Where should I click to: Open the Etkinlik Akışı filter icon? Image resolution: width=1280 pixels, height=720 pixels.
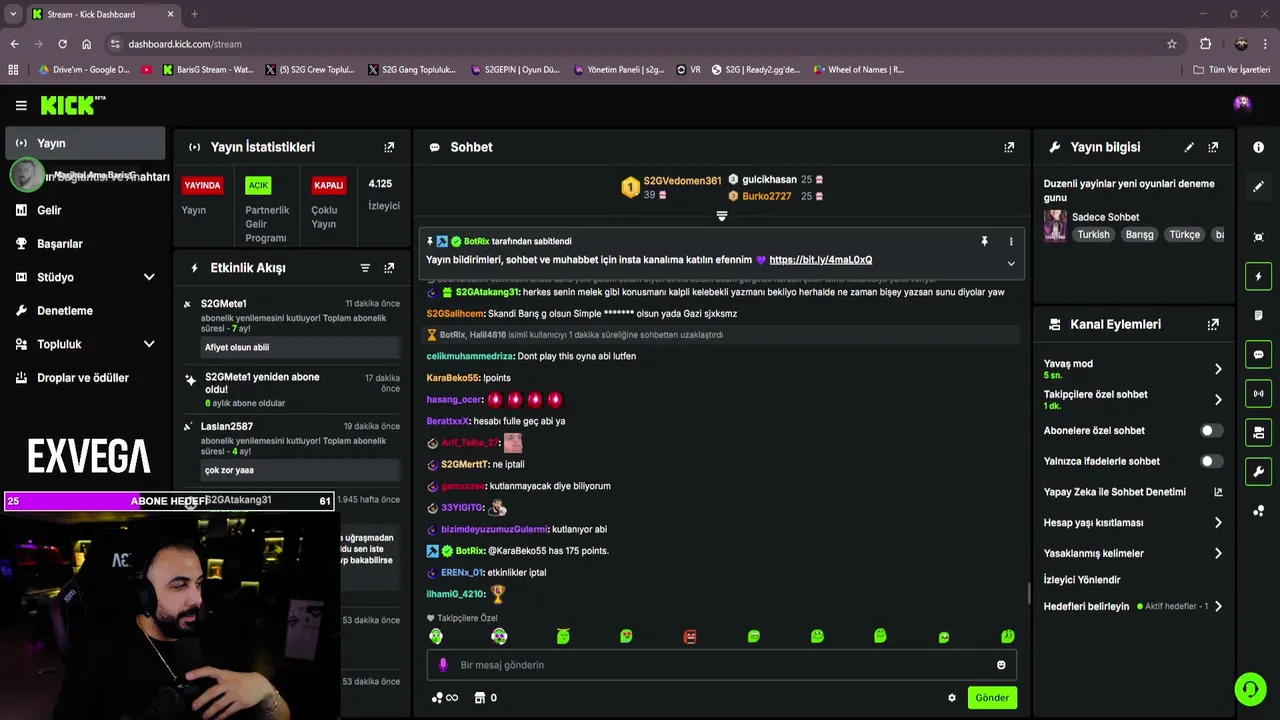click(x=365, y=268)
